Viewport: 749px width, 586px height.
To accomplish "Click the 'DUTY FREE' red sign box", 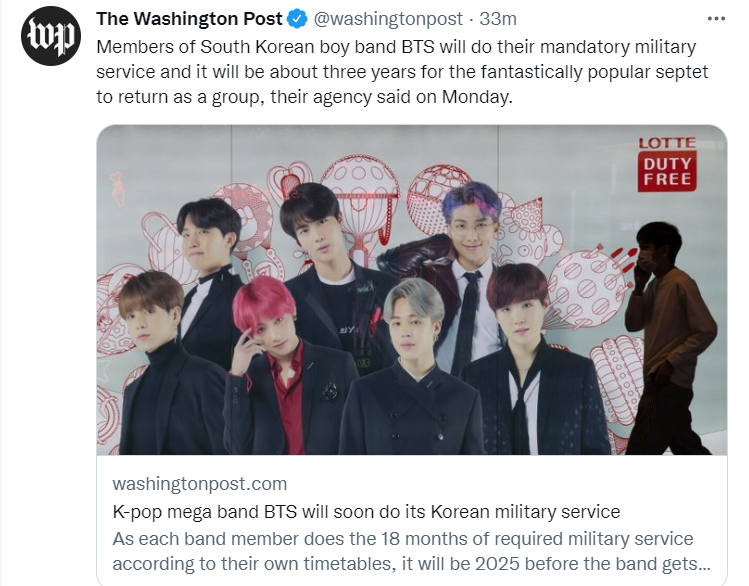I will click(x=667, y=171).
